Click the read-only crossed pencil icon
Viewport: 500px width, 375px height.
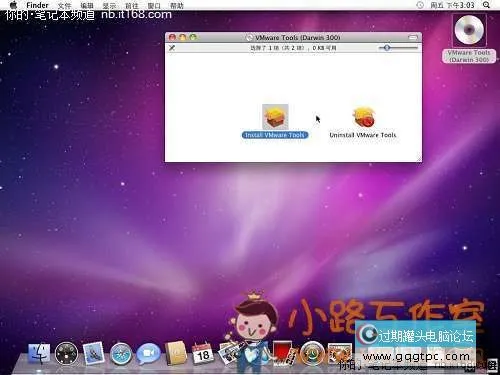[172, 48]
